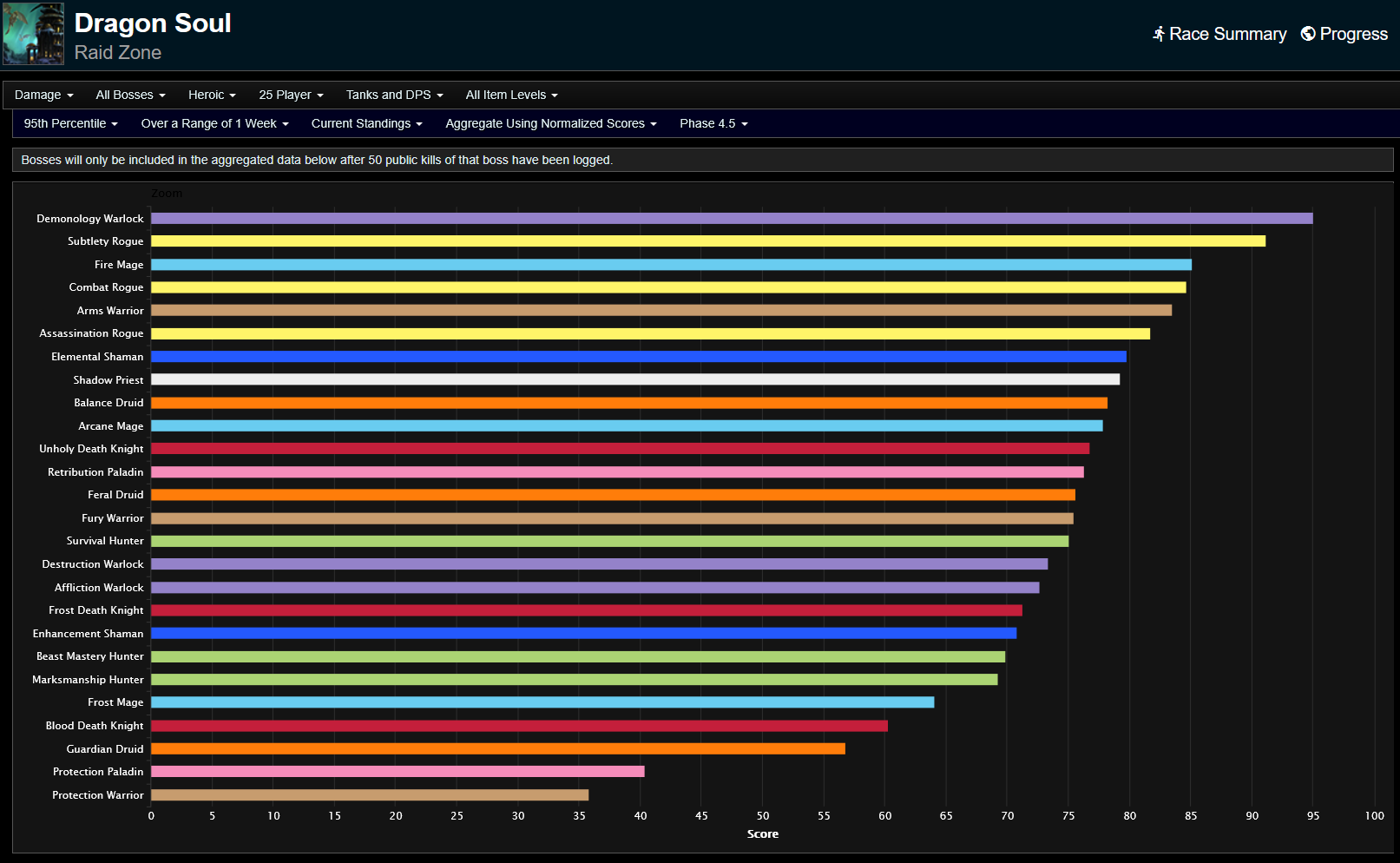
Task: Expand the All Bosses dropdown
Action: click(130, 95)
